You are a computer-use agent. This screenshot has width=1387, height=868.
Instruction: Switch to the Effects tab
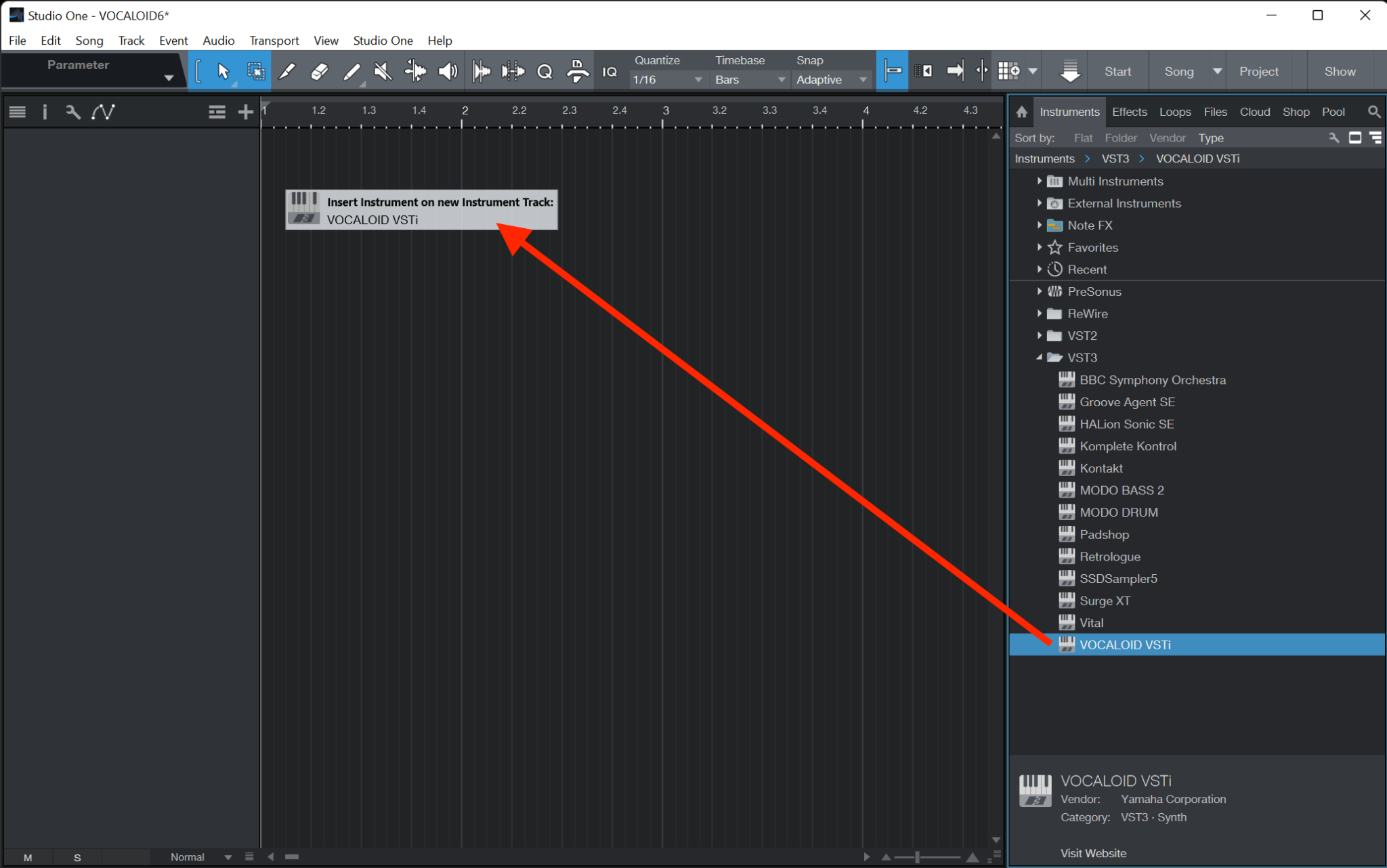[1129, 111]
